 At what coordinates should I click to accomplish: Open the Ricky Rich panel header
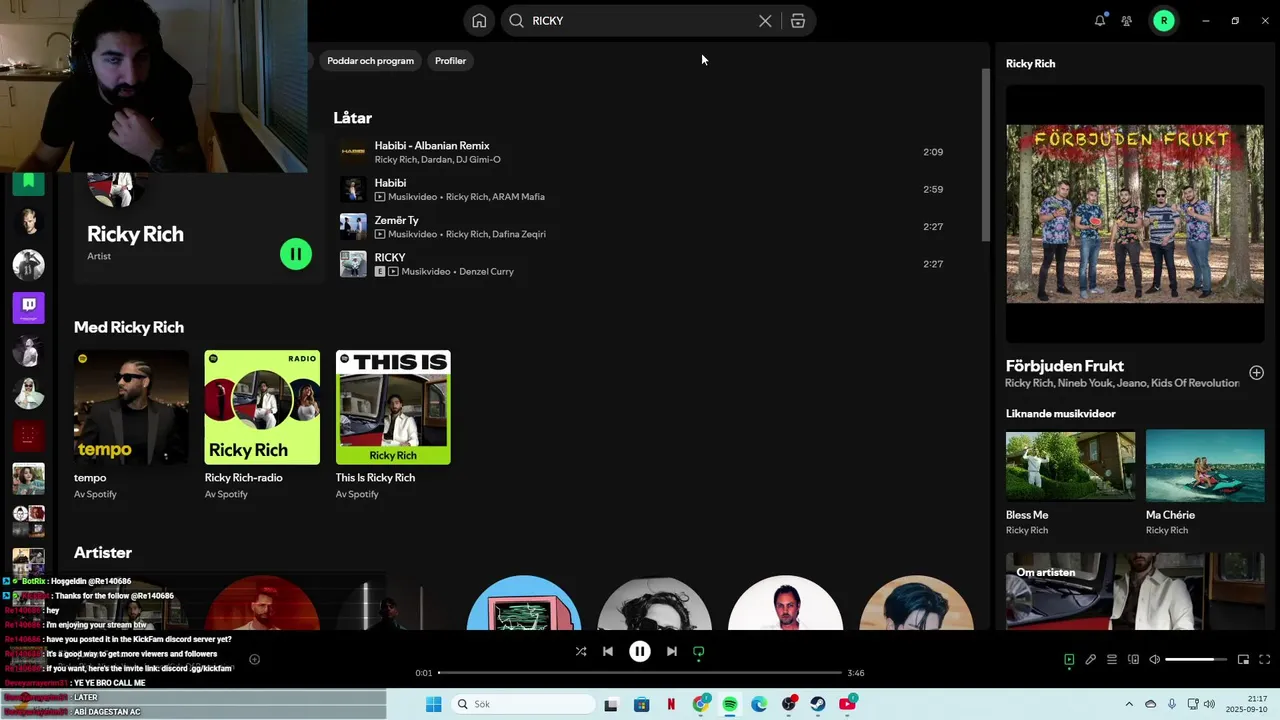pos(1030,64)
